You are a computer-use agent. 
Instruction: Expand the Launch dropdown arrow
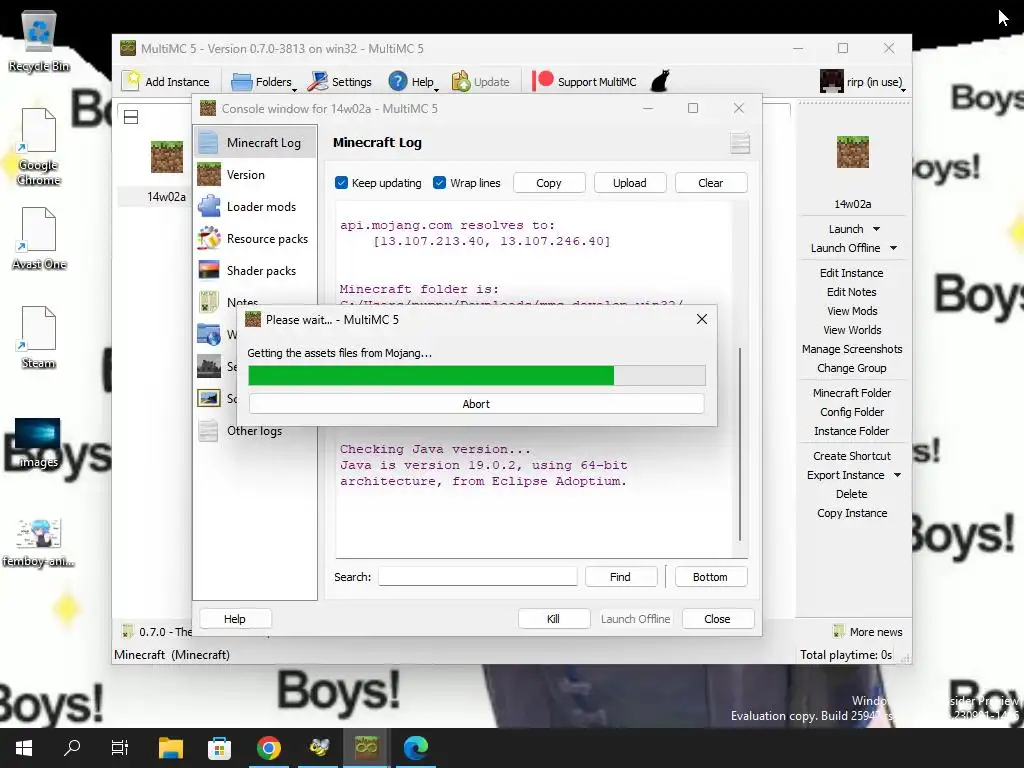click(x=876, y=229)
